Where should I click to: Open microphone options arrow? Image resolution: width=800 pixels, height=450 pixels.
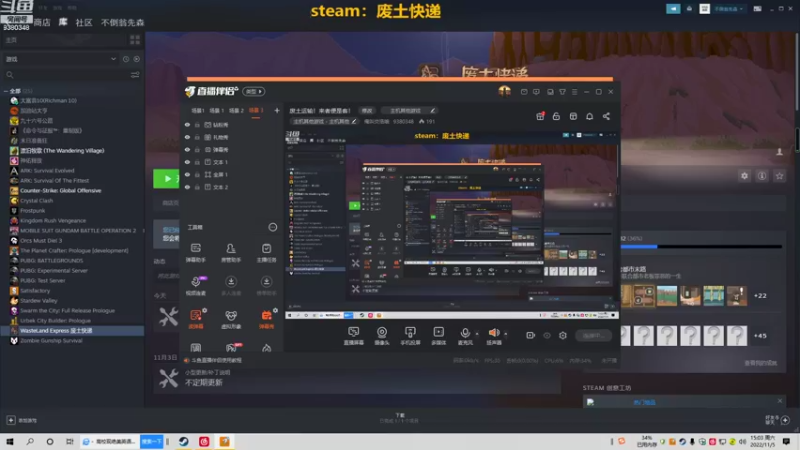(x=477, y=334)
